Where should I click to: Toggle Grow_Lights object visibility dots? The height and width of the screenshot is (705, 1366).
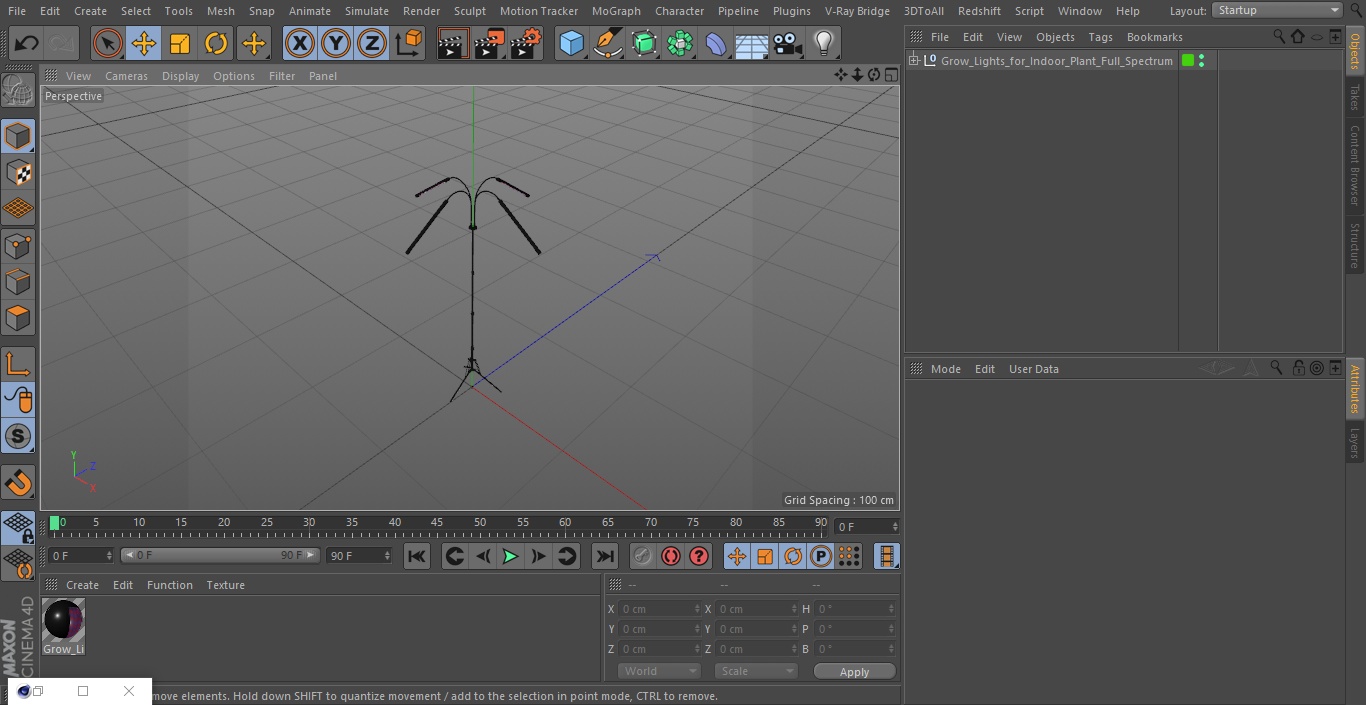point(1201,61)
